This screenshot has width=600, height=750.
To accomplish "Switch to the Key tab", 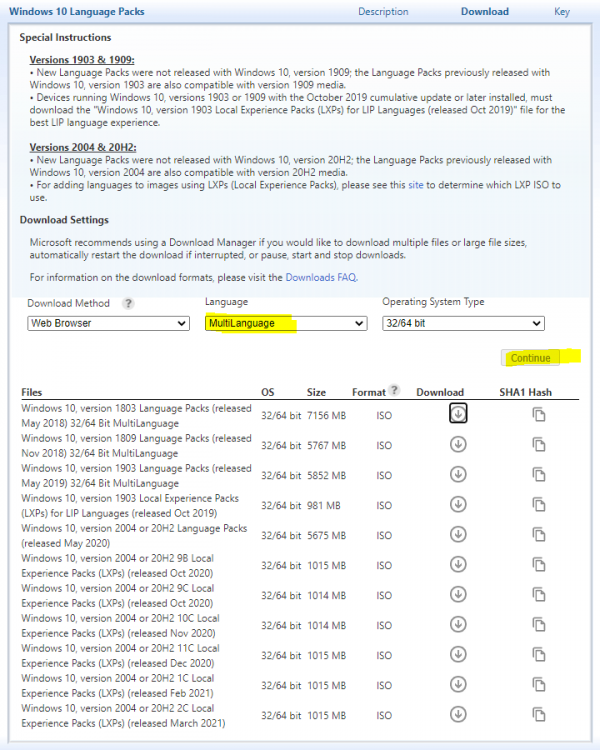I will [562, 11].
